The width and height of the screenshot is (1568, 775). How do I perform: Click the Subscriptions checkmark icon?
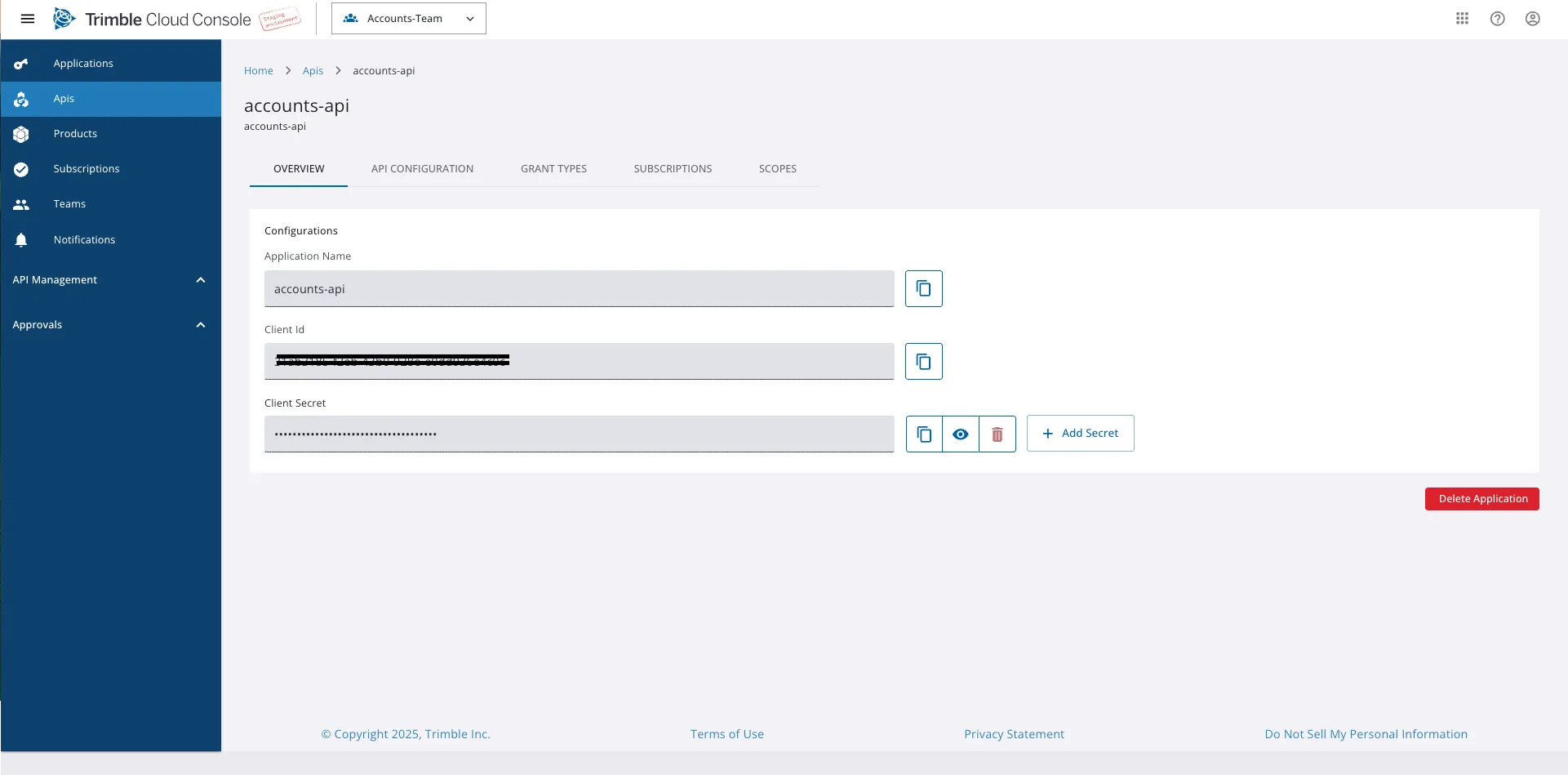point(21,169)
